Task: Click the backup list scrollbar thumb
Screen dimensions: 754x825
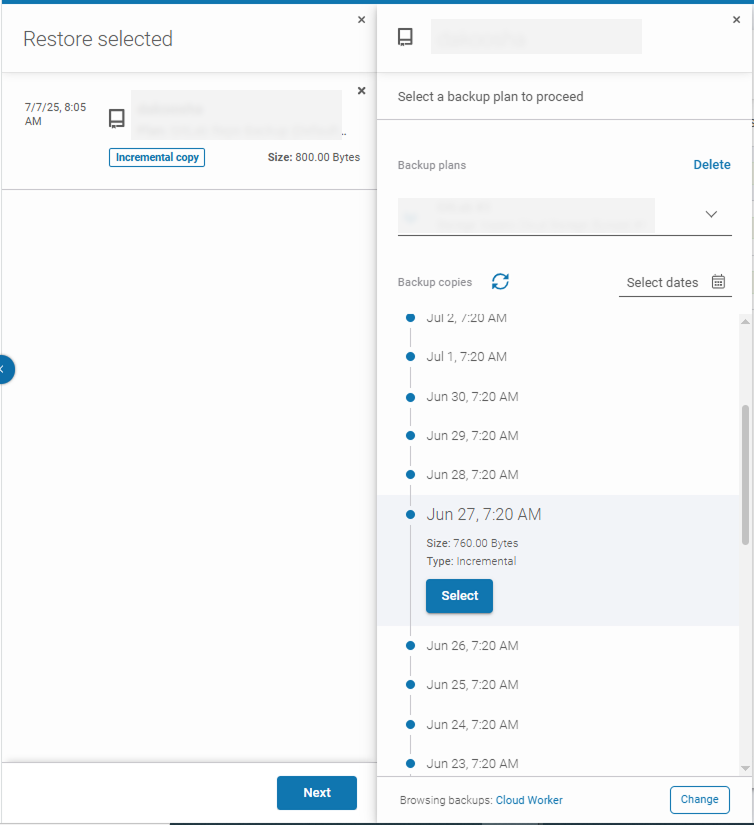Action: (x=745, y=475)
